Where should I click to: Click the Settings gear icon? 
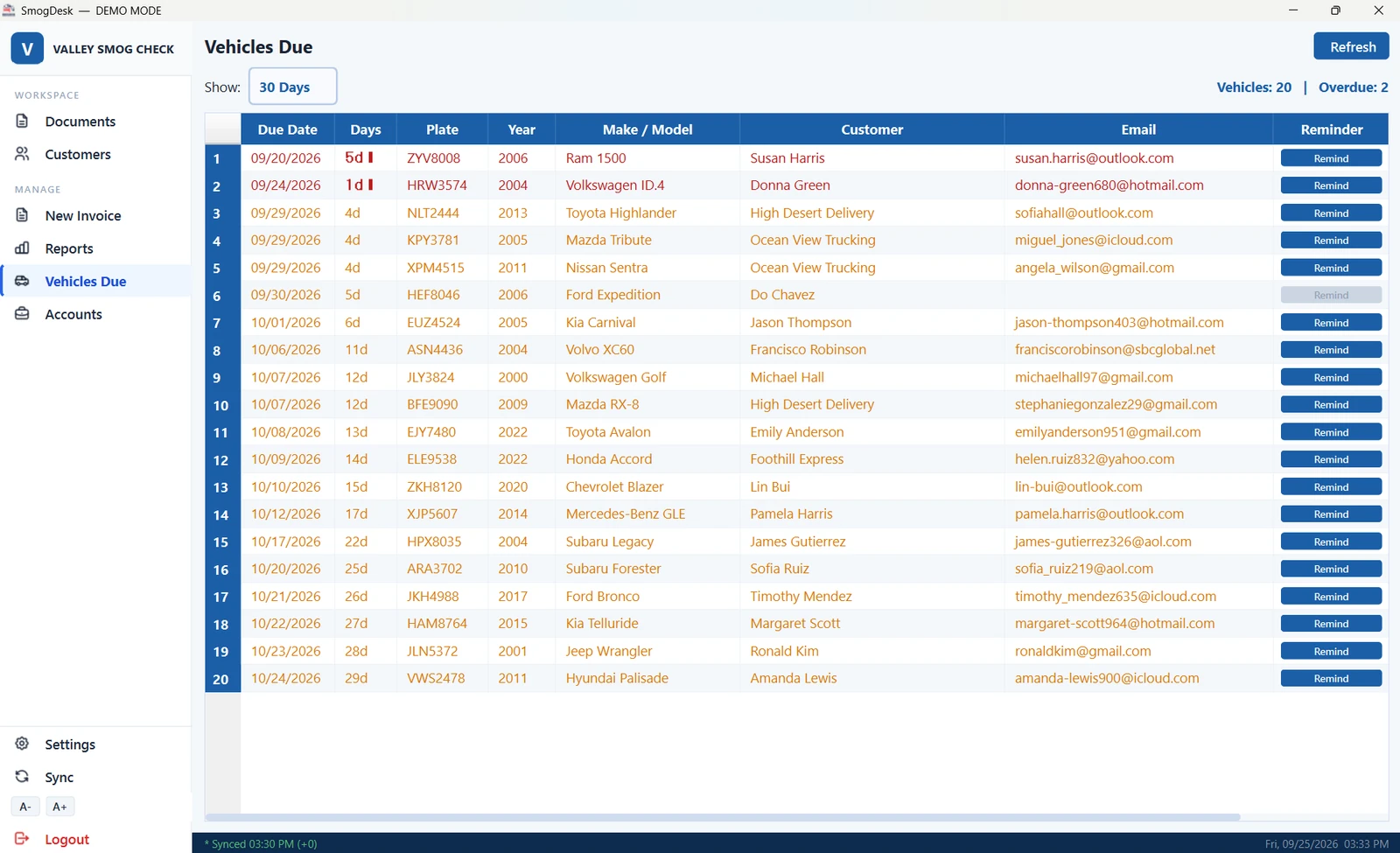[x=23, y=744]
